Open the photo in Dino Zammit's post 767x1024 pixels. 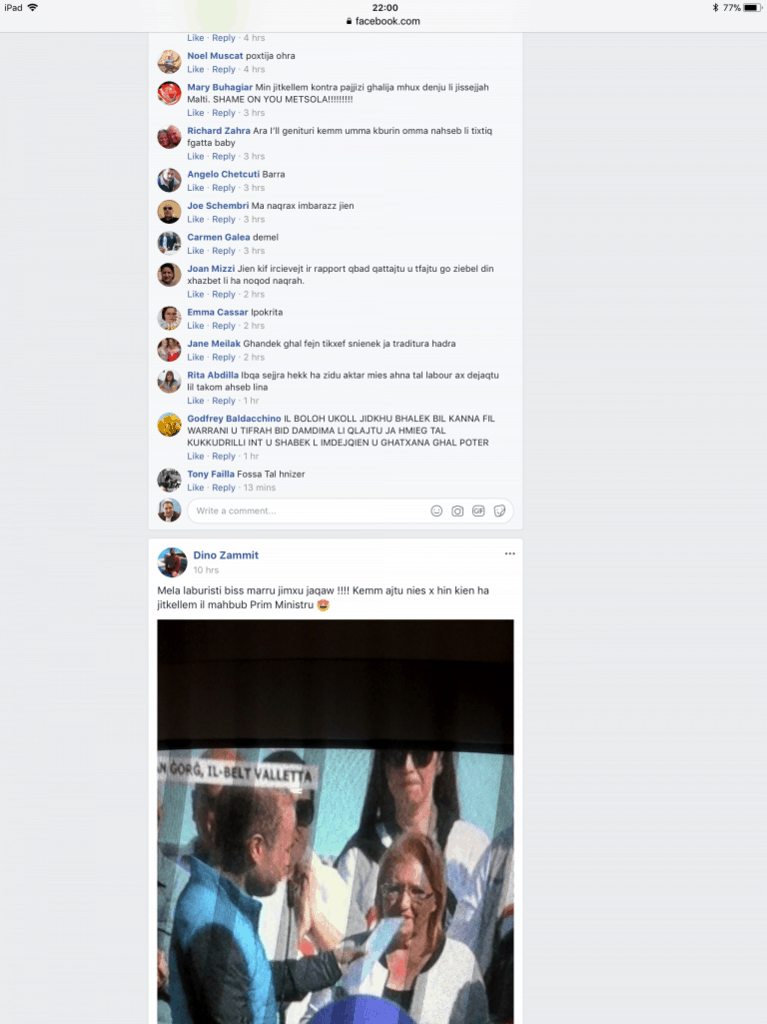point(335,822)
